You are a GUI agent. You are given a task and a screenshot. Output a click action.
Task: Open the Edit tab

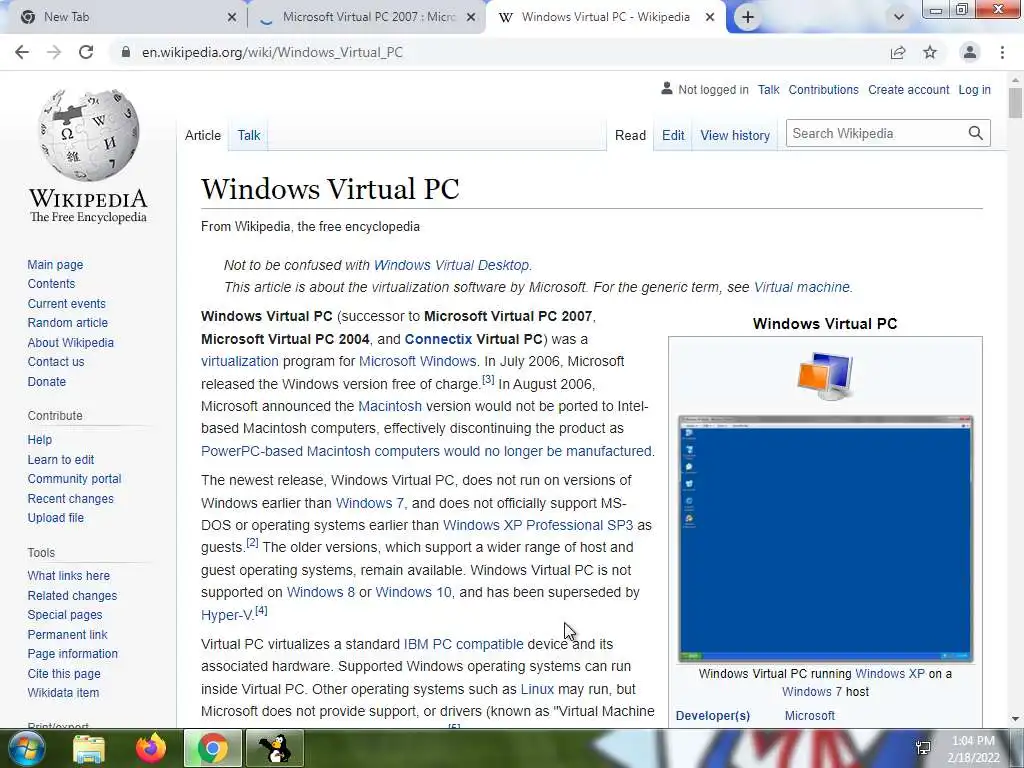tap(673, 135)
